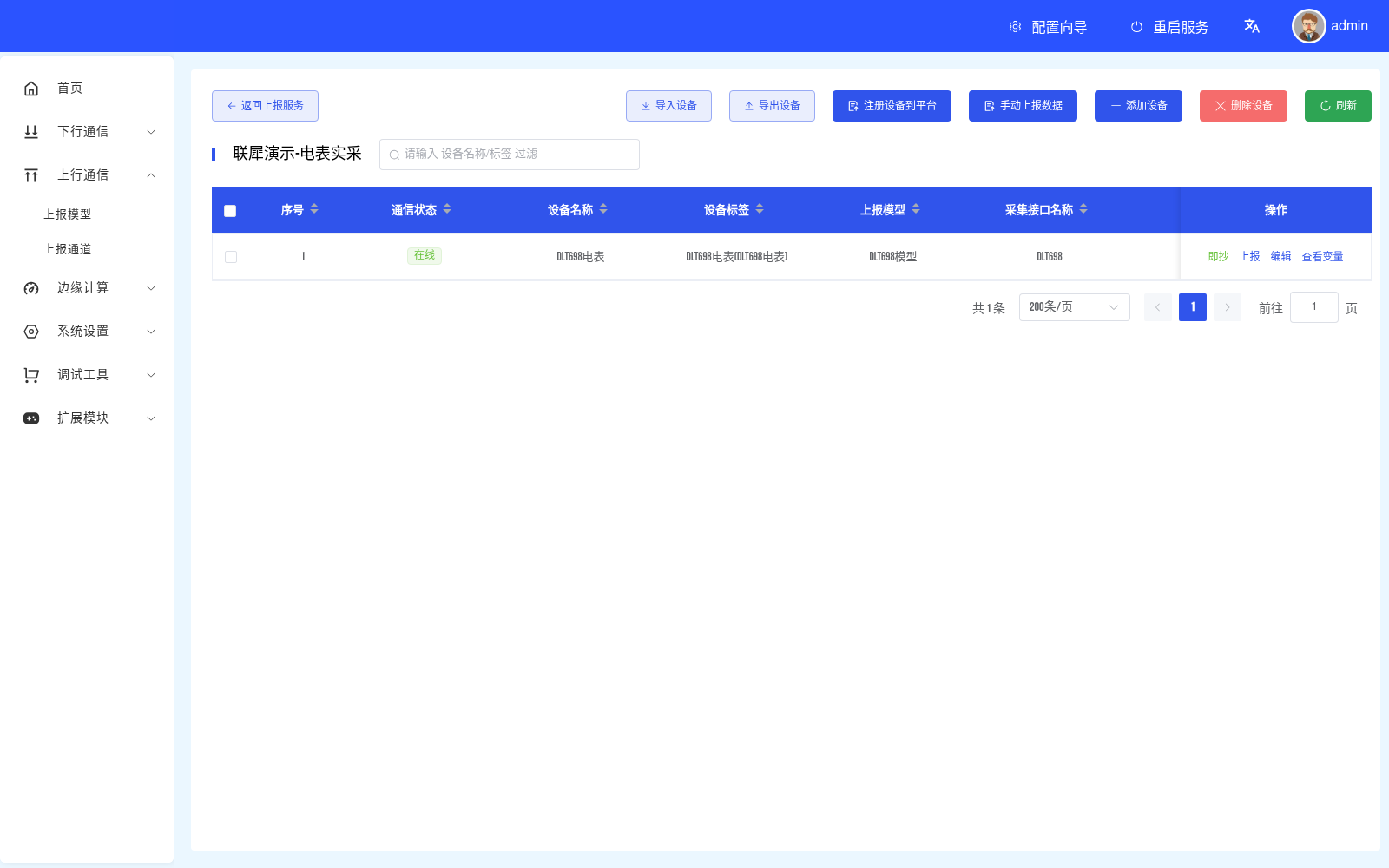Sort by 上报模型 column arrows

click(916, 209)
